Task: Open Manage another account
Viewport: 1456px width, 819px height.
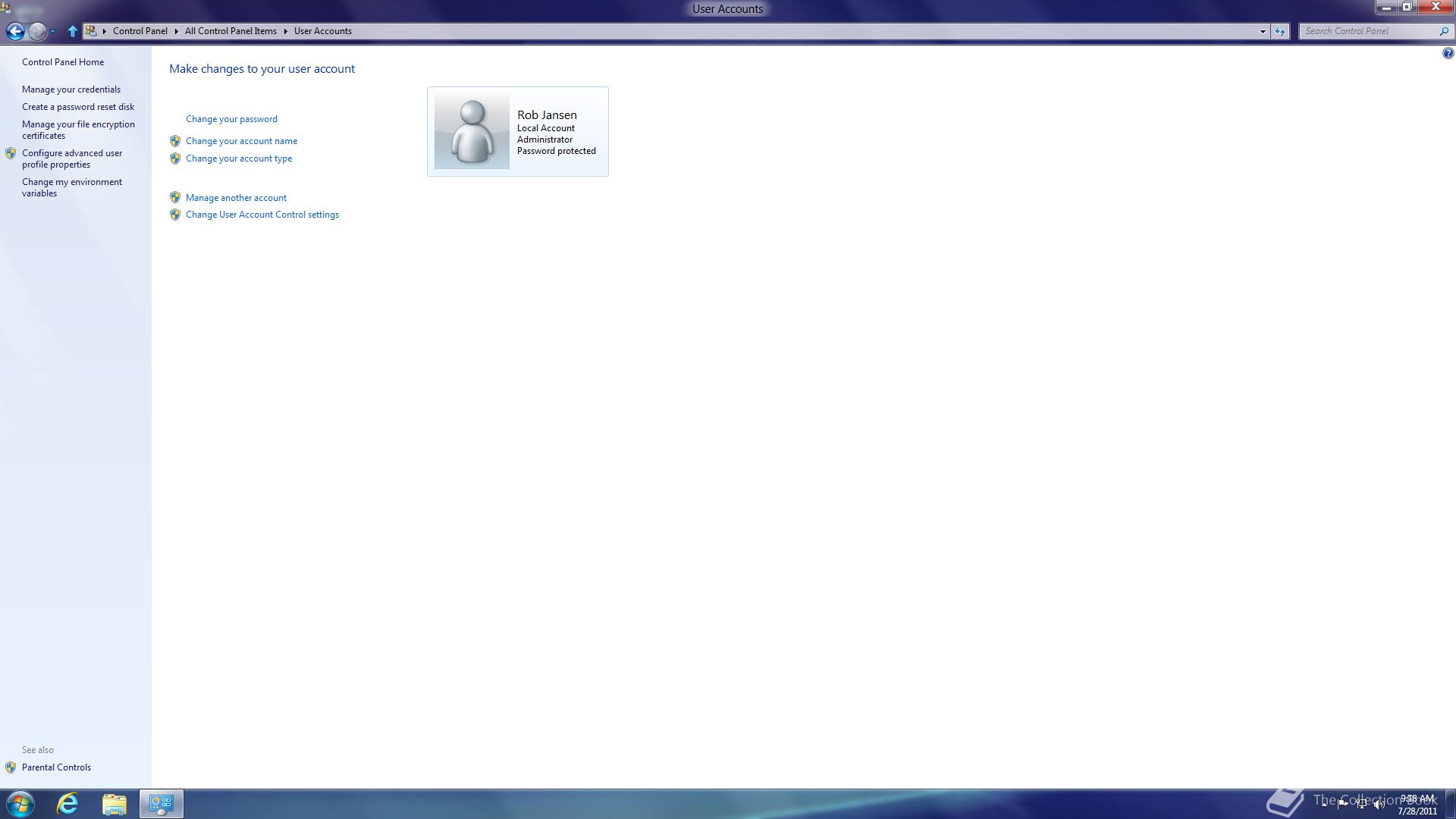Action: [236, 198]
